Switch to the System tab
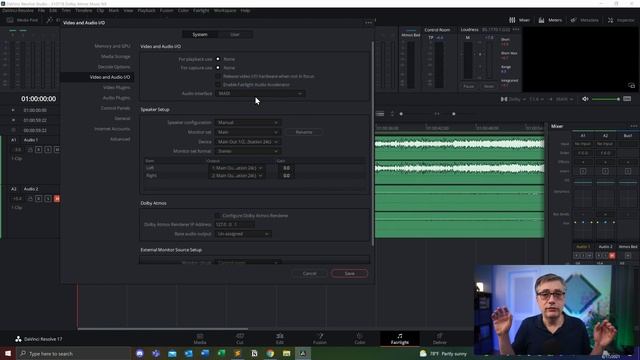 (x=200, y=35)
